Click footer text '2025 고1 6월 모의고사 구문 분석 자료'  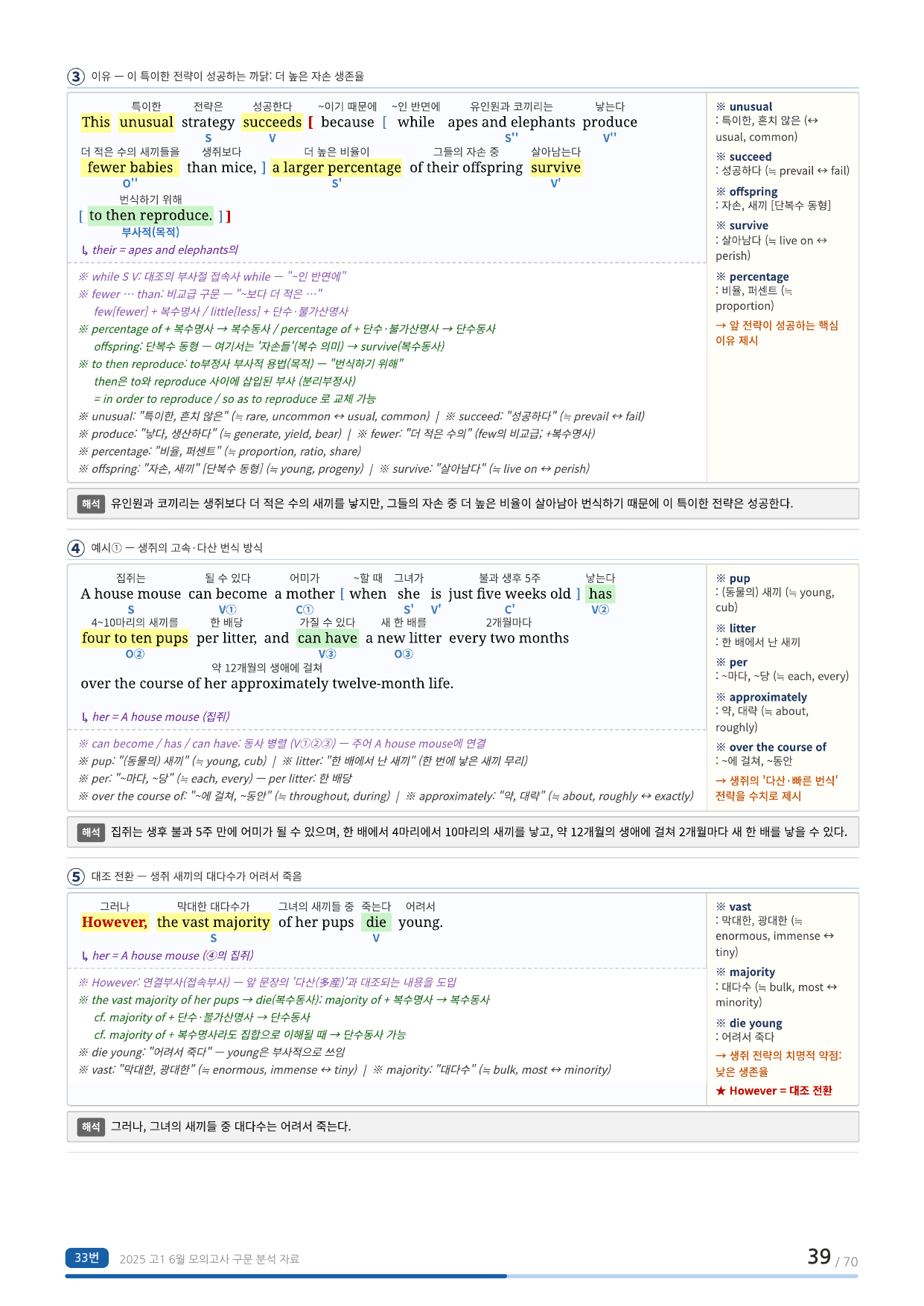(x=209, y=1259)
